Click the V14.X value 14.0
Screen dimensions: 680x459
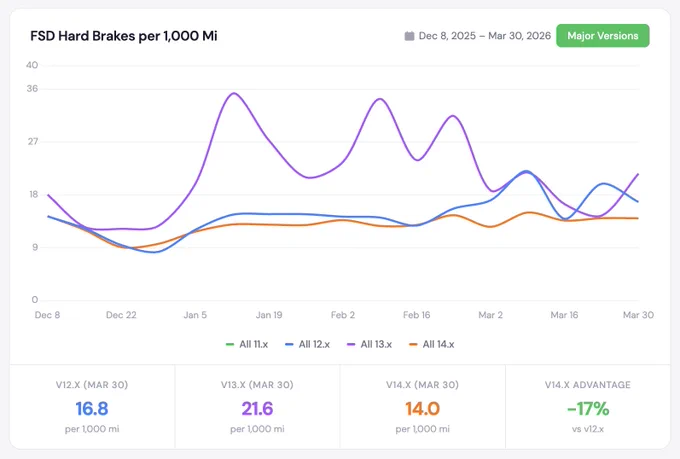[422, 409]
